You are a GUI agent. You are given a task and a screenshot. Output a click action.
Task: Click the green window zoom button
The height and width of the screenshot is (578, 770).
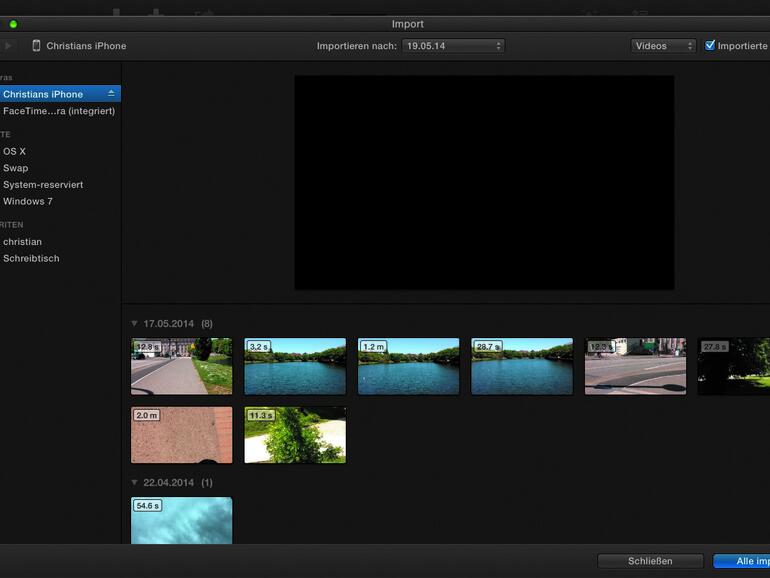coord(13,24)
